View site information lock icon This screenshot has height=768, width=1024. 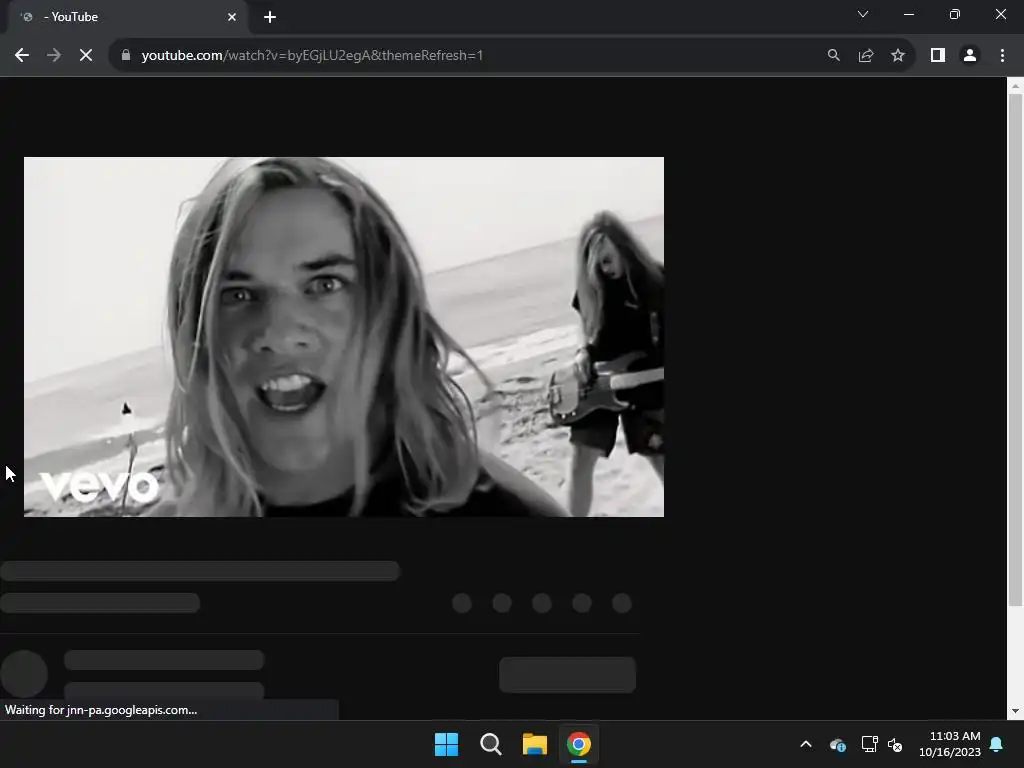click(x=126, y=55)
